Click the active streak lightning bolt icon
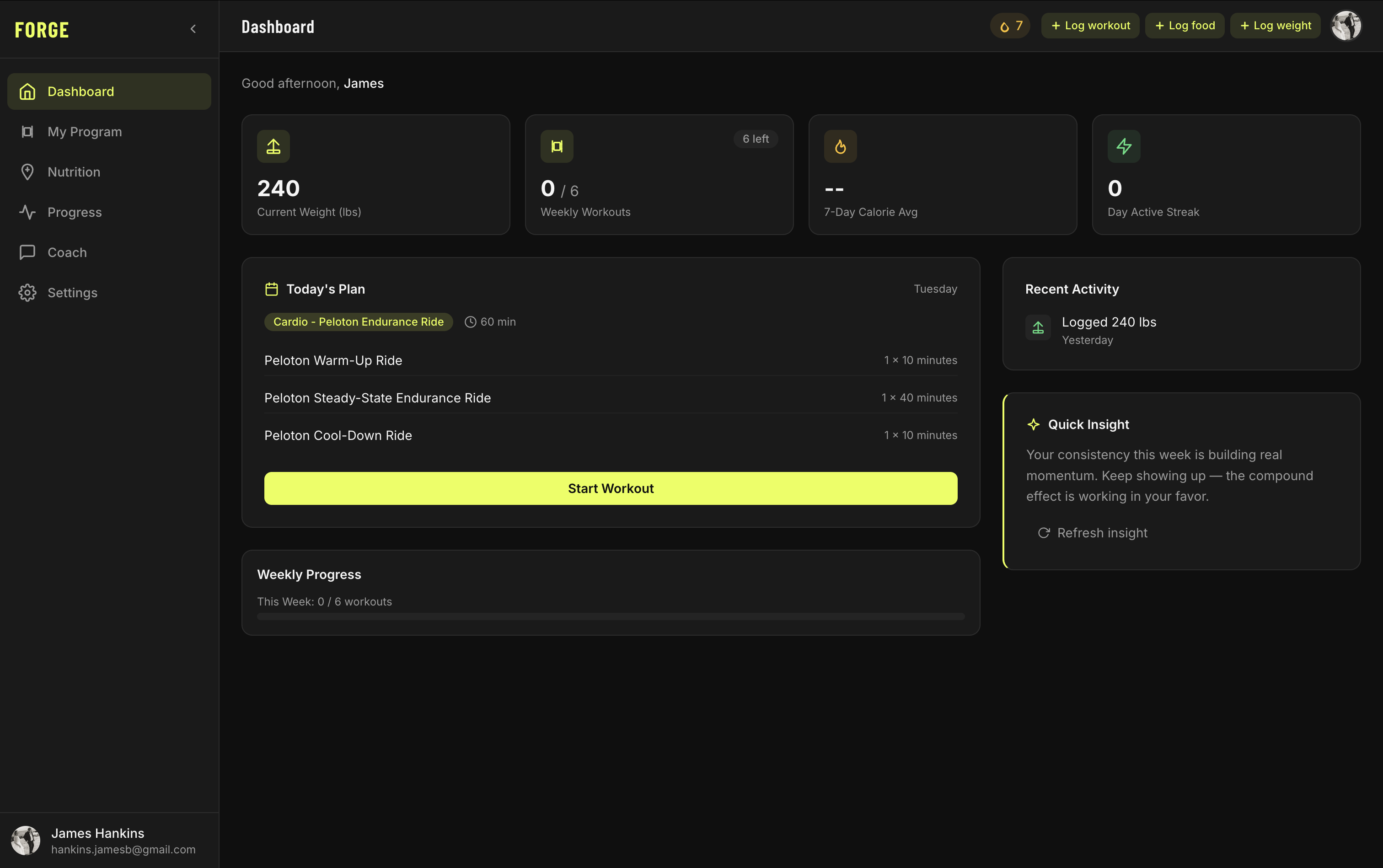The width and height of the screenshot is (1383, 868). coord(1124,146)
